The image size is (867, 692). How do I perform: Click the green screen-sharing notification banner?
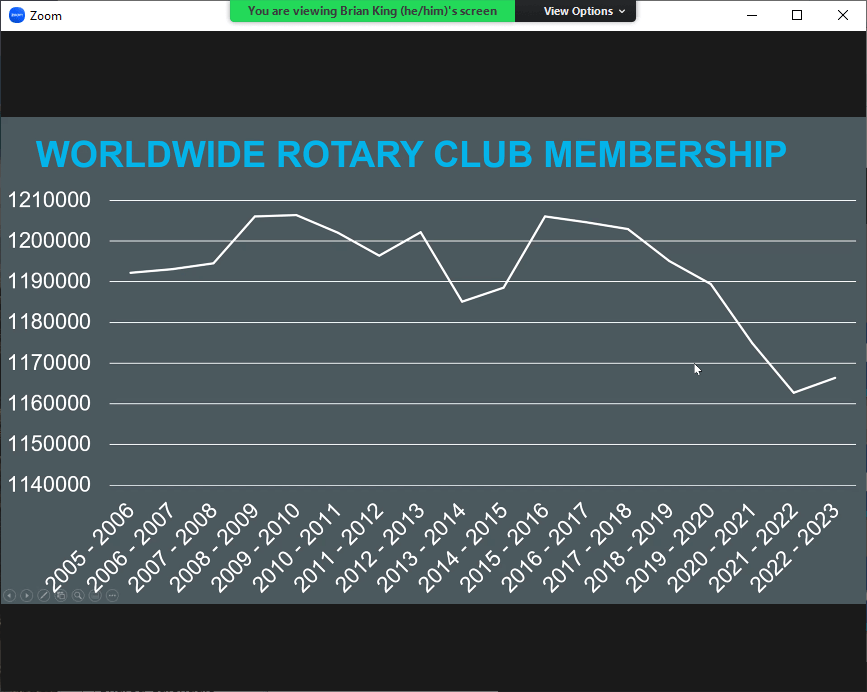coord(372,11)
